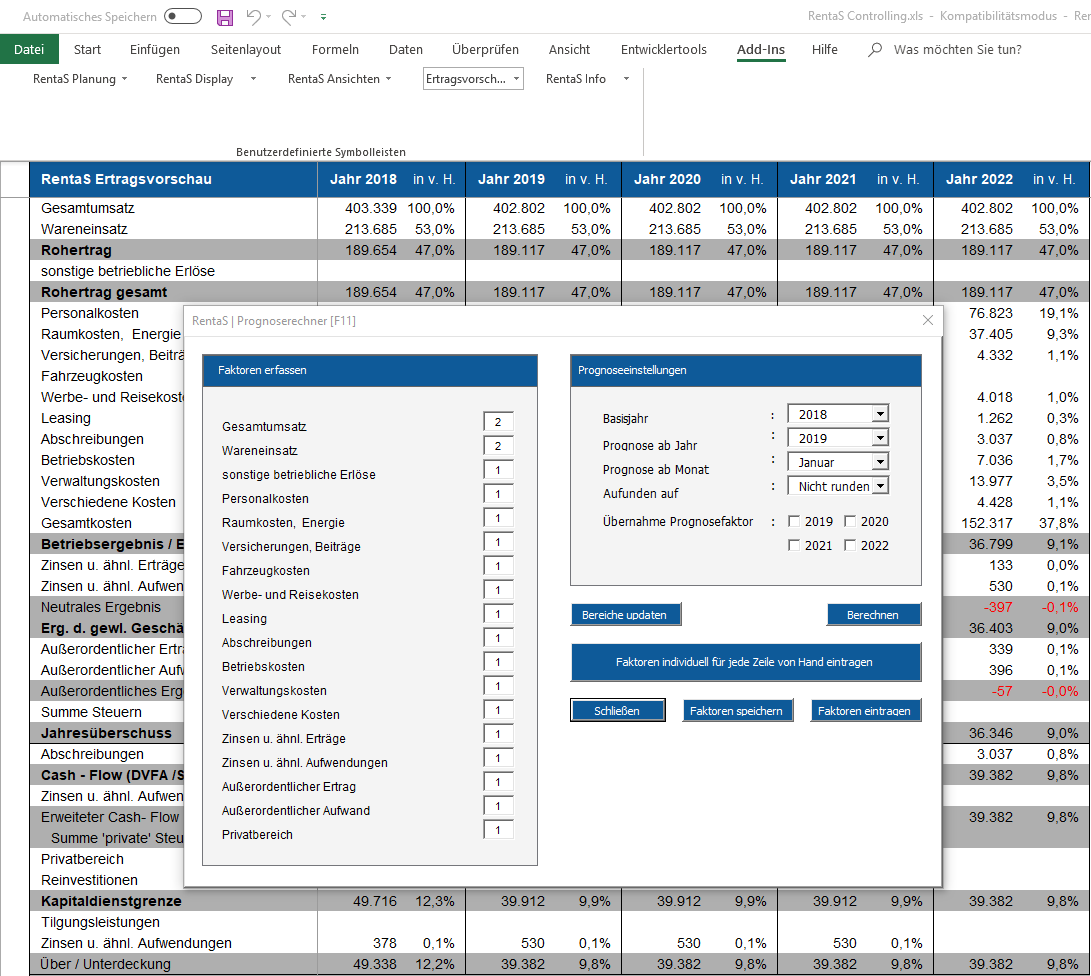The width and height of the screenshot is (1091, 976).
Task: Click the 'Raumkosten, Energie' factor field
Action: 498,518
